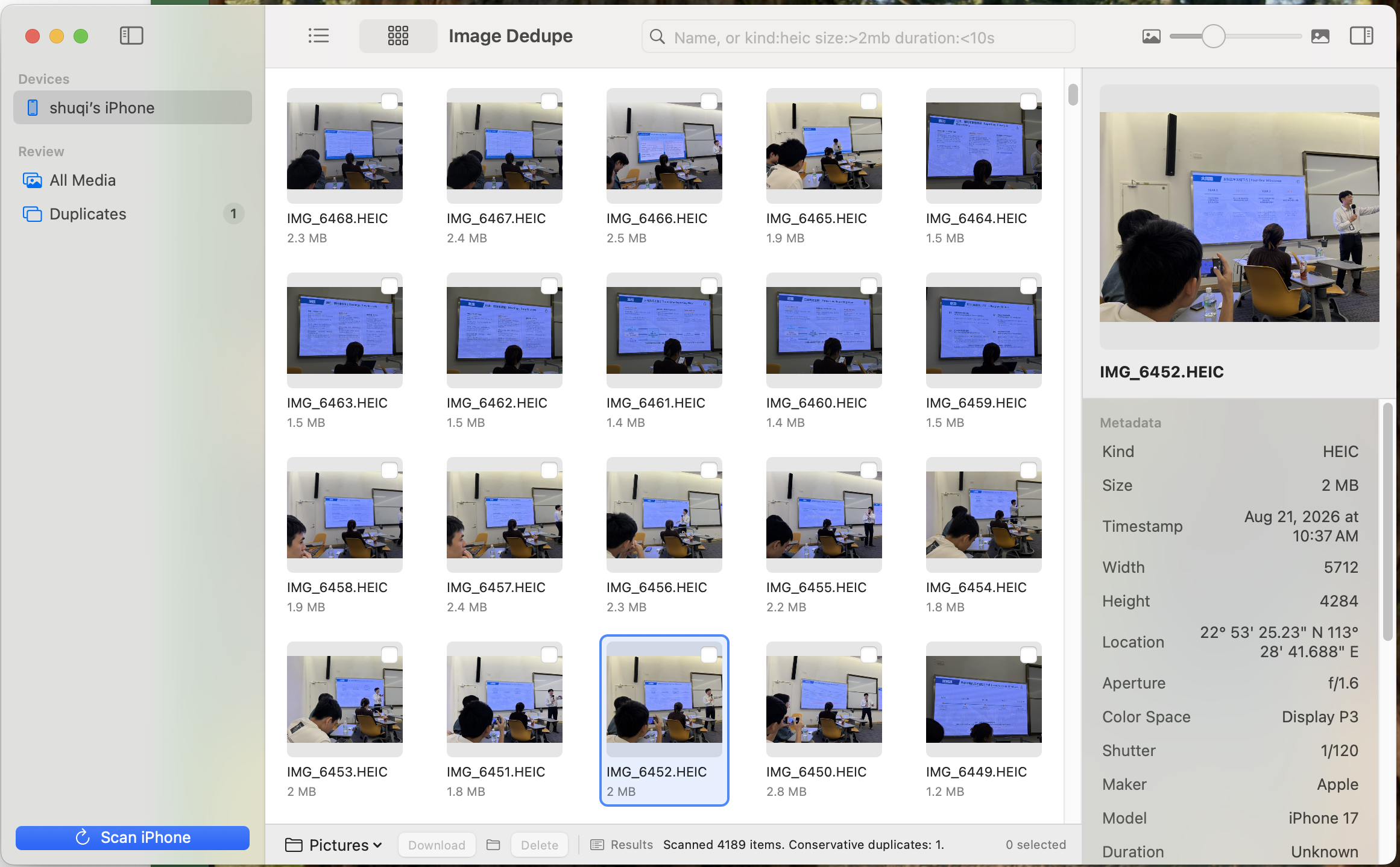Select the IMG_6458.HEIC thumbnail
The height and width of the screenshot is (867, 1400).
345,515
